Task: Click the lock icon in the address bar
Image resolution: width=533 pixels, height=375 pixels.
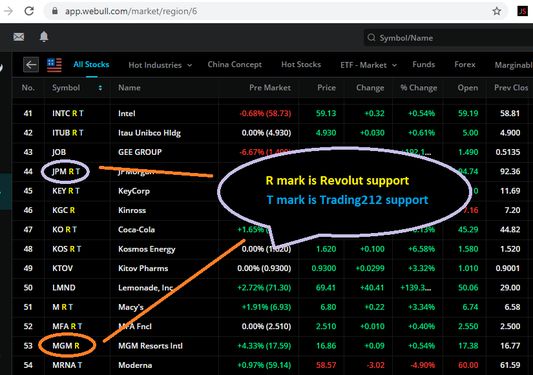Action: click(55, 11)
